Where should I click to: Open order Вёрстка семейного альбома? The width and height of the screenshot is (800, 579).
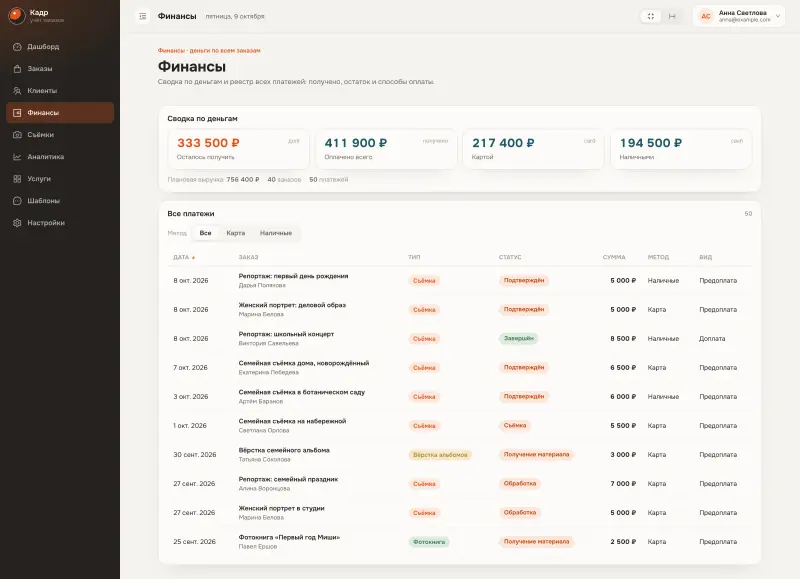coord(284,450)
